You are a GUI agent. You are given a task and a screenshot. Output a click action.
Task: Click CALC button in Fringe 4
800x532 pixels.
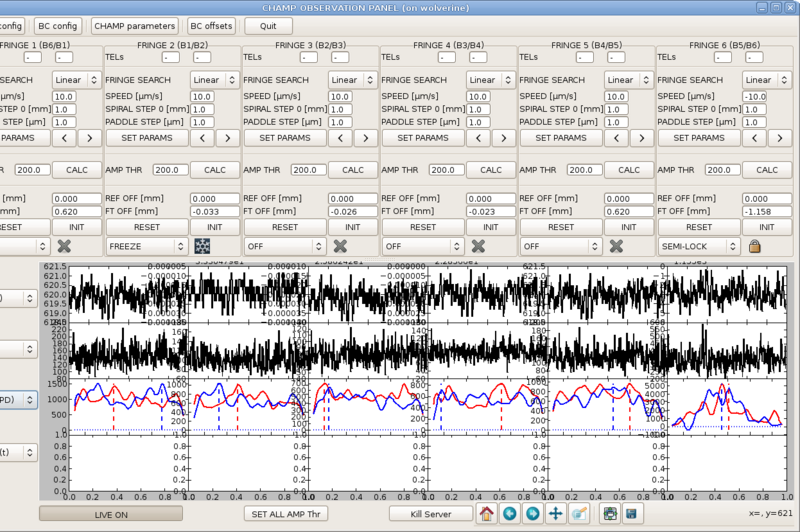point(491,170)
